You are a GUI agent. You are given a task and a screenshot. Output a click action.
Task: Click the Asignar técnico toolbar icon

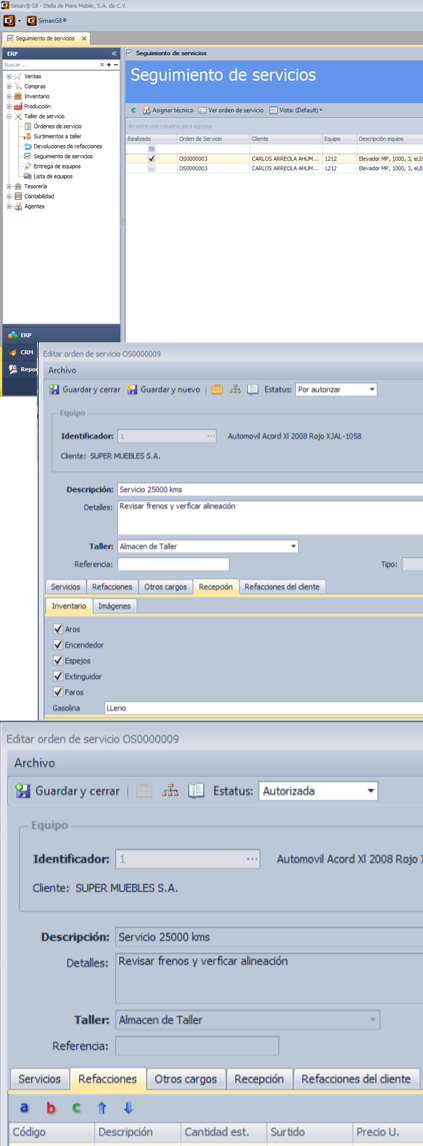147,110
